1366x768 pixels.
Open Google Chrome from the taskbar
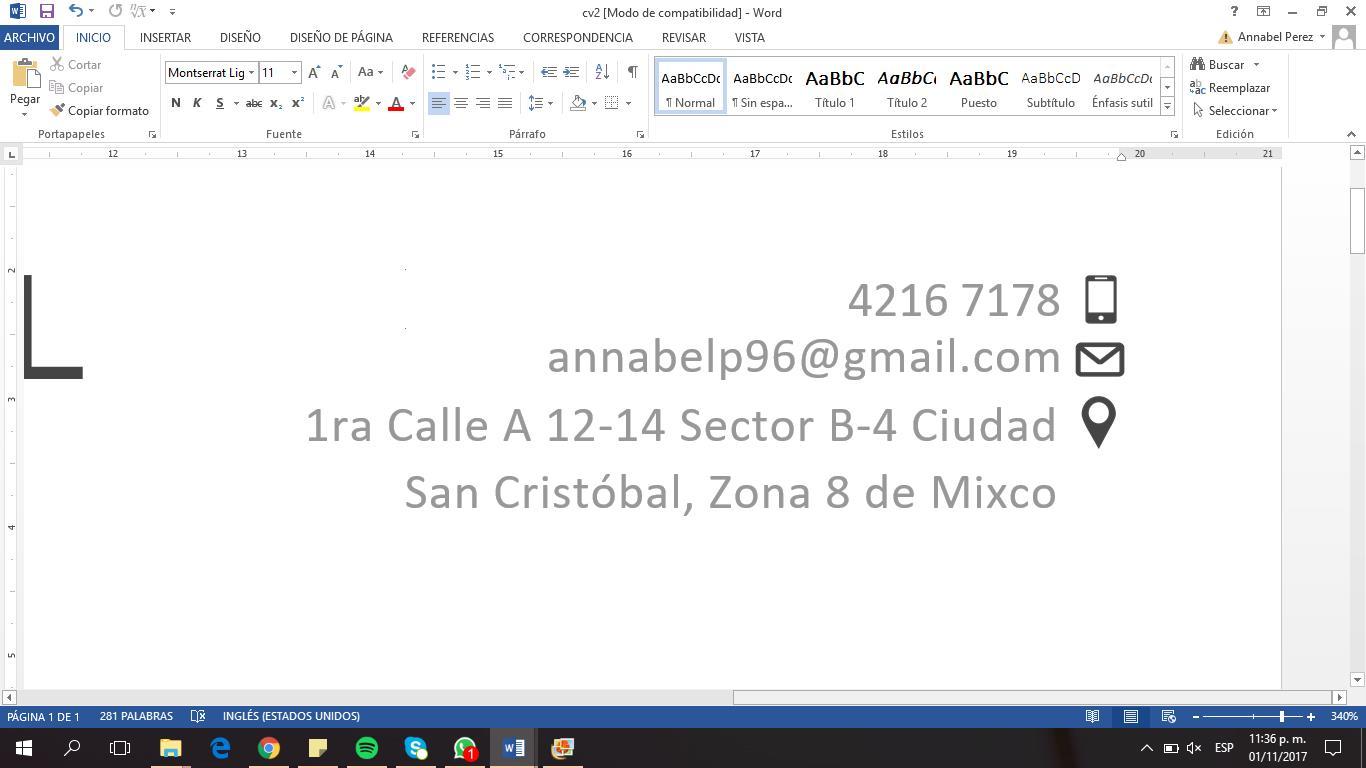tap(269, 748)
